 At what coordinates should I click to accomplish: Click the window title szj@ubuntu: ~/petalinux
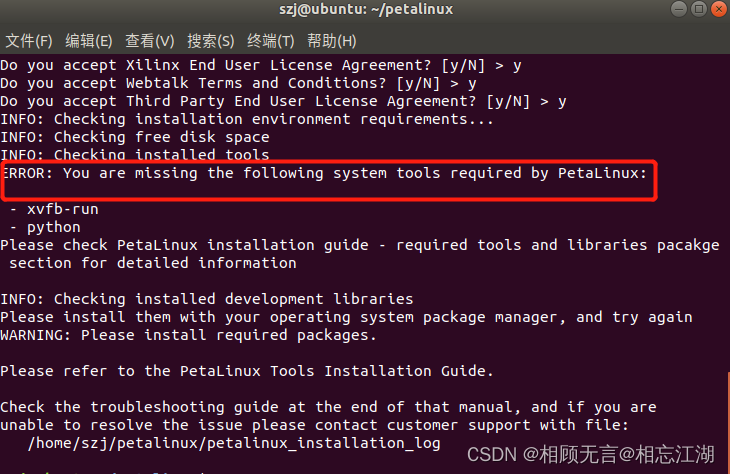click(x=366, y=9)
